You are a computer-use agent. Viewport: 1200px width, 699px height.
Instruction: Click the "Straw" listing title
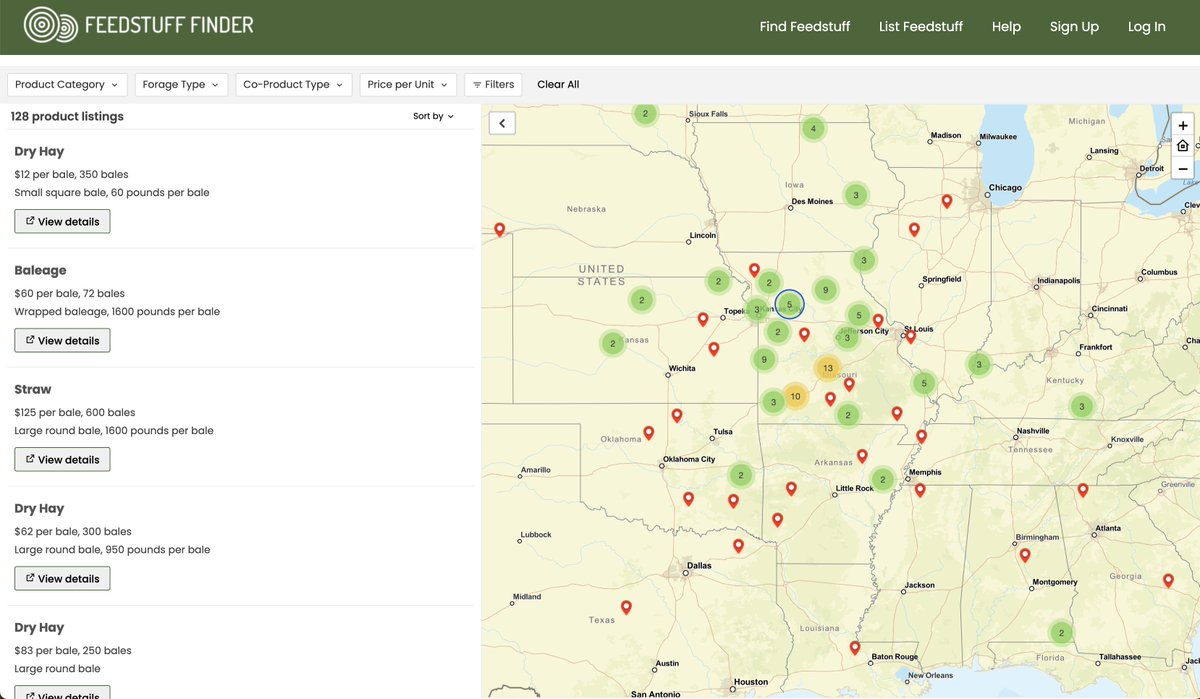pyautogui.click(x=33, y=389)
